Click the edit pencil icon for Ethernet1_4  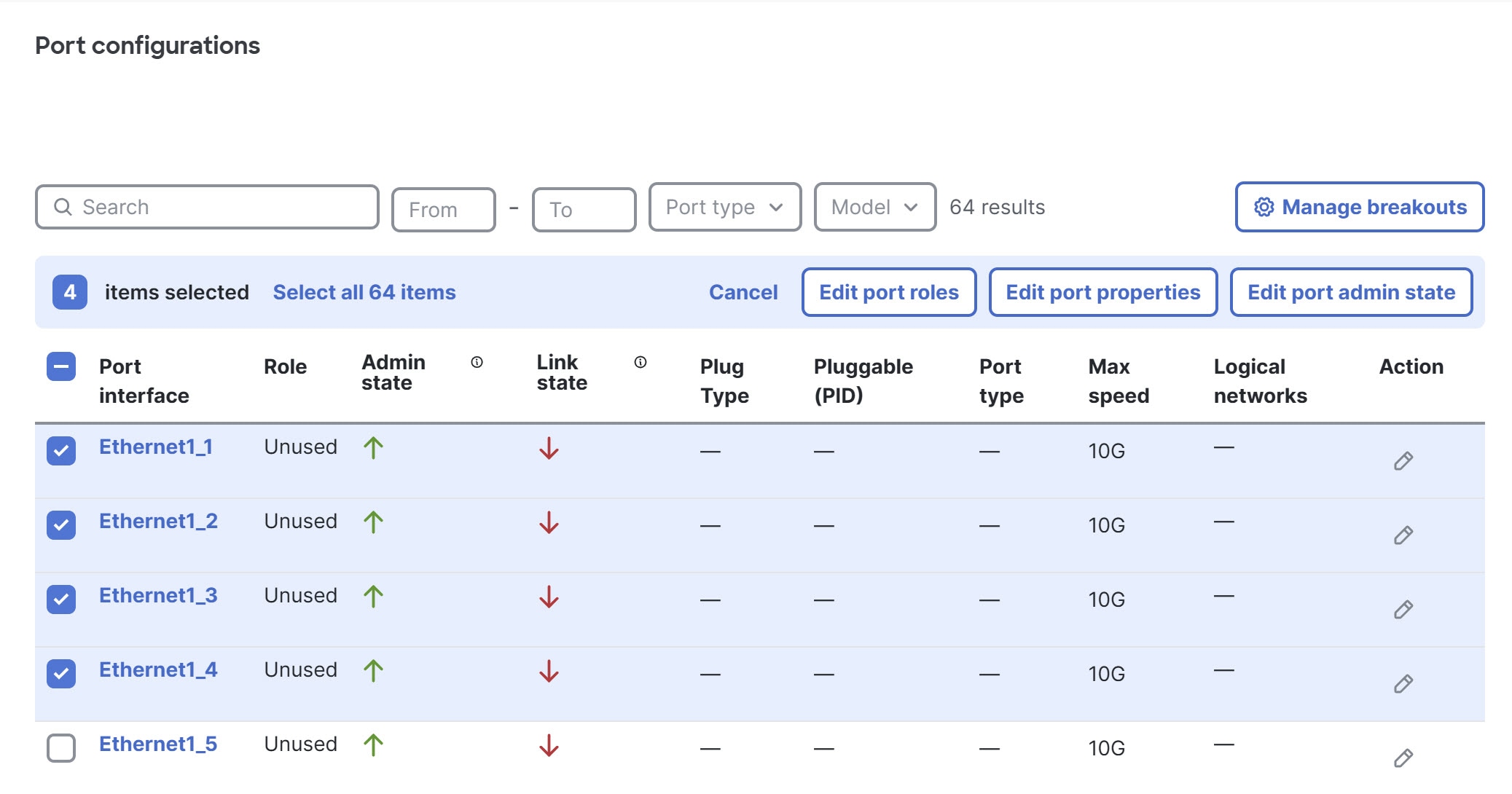tap(1403, 684)
